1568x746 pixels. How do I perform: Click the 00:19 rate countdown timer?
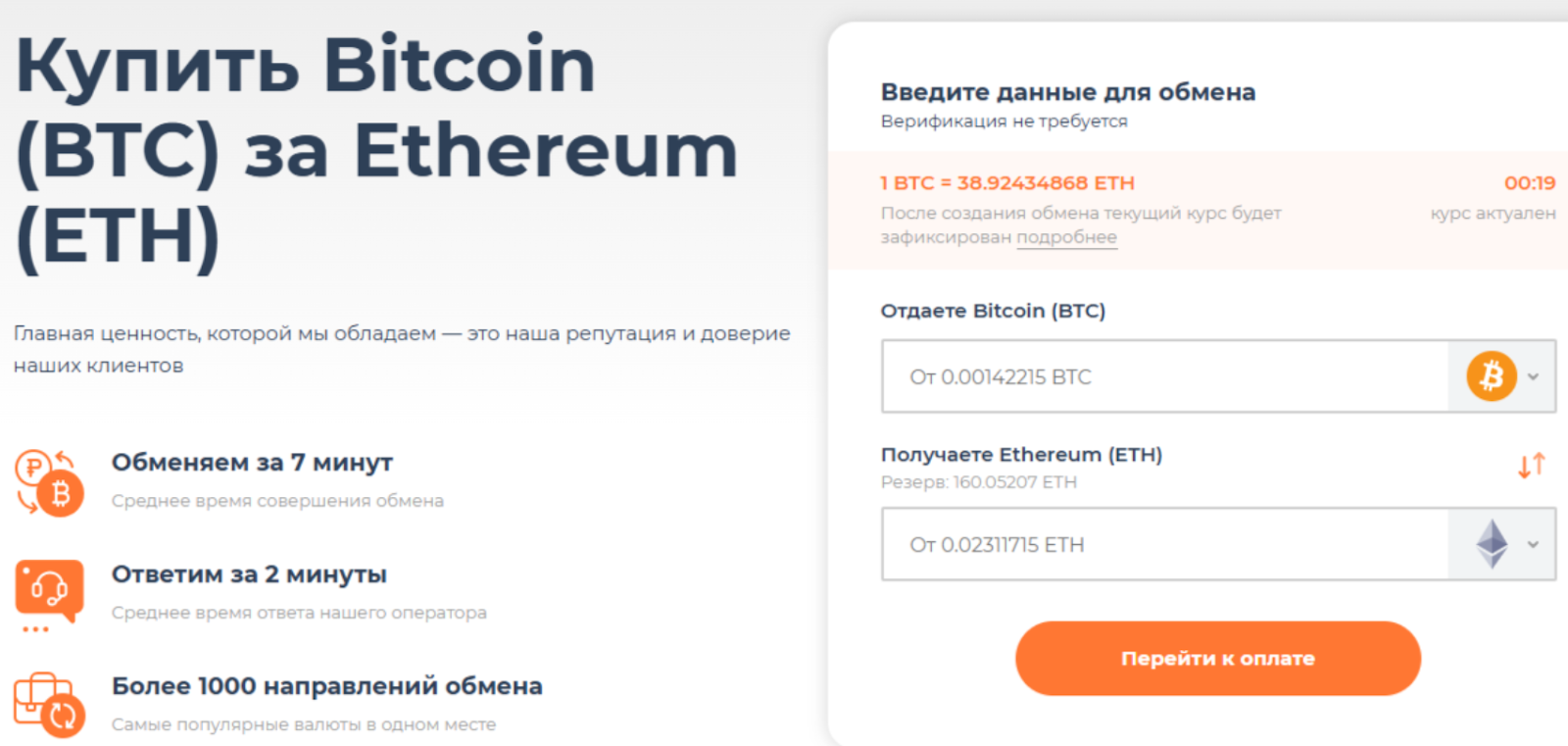point(1529,182)
